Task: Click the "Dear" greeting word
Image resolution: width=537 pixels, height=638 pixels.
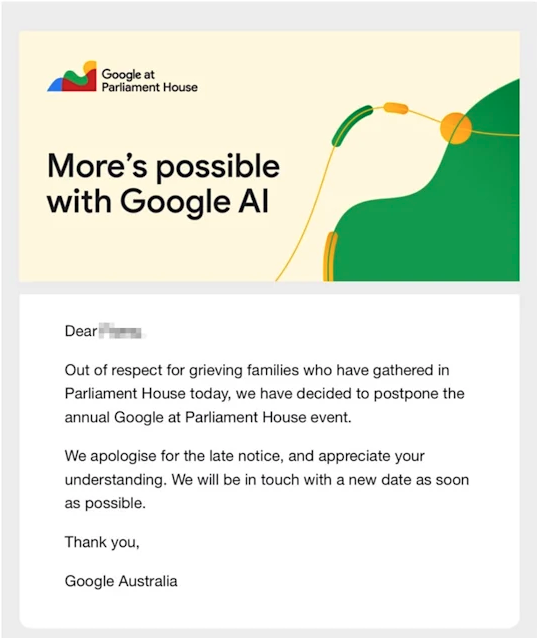Action: 81,331
